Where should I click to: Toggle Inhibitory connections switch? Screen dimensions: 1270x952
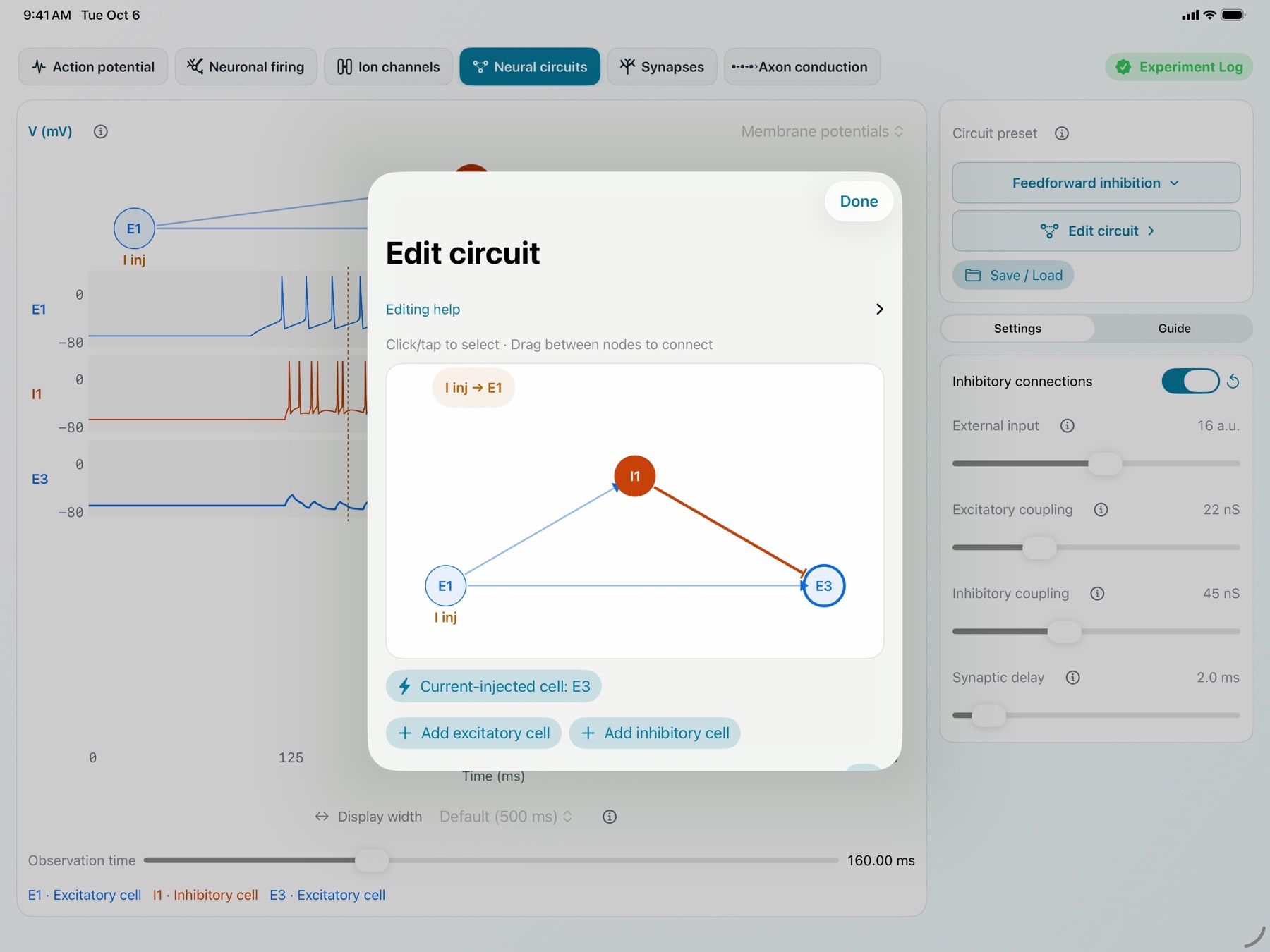[1190, 382]
